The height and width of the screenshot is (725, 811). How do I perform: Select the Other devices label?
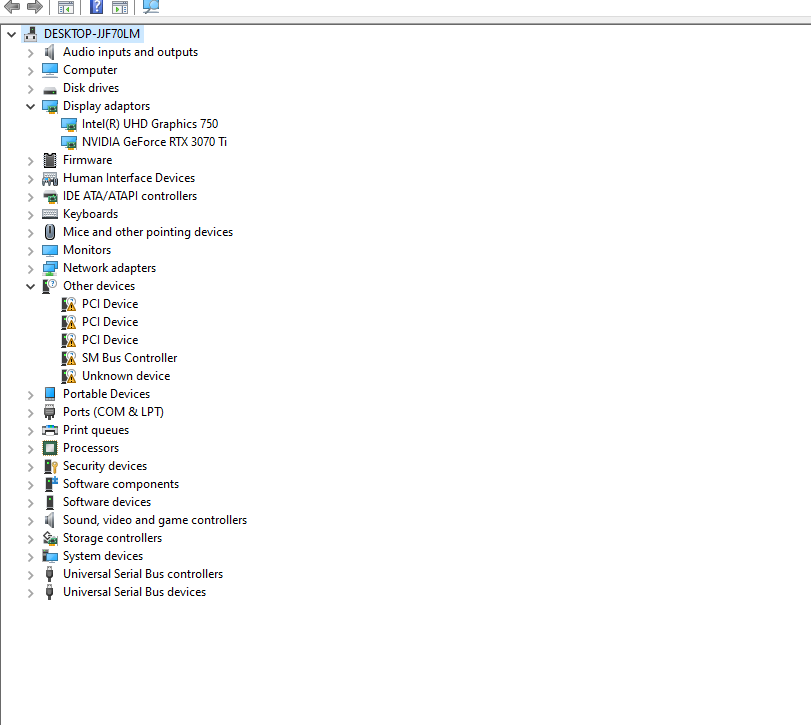point(99,286)
